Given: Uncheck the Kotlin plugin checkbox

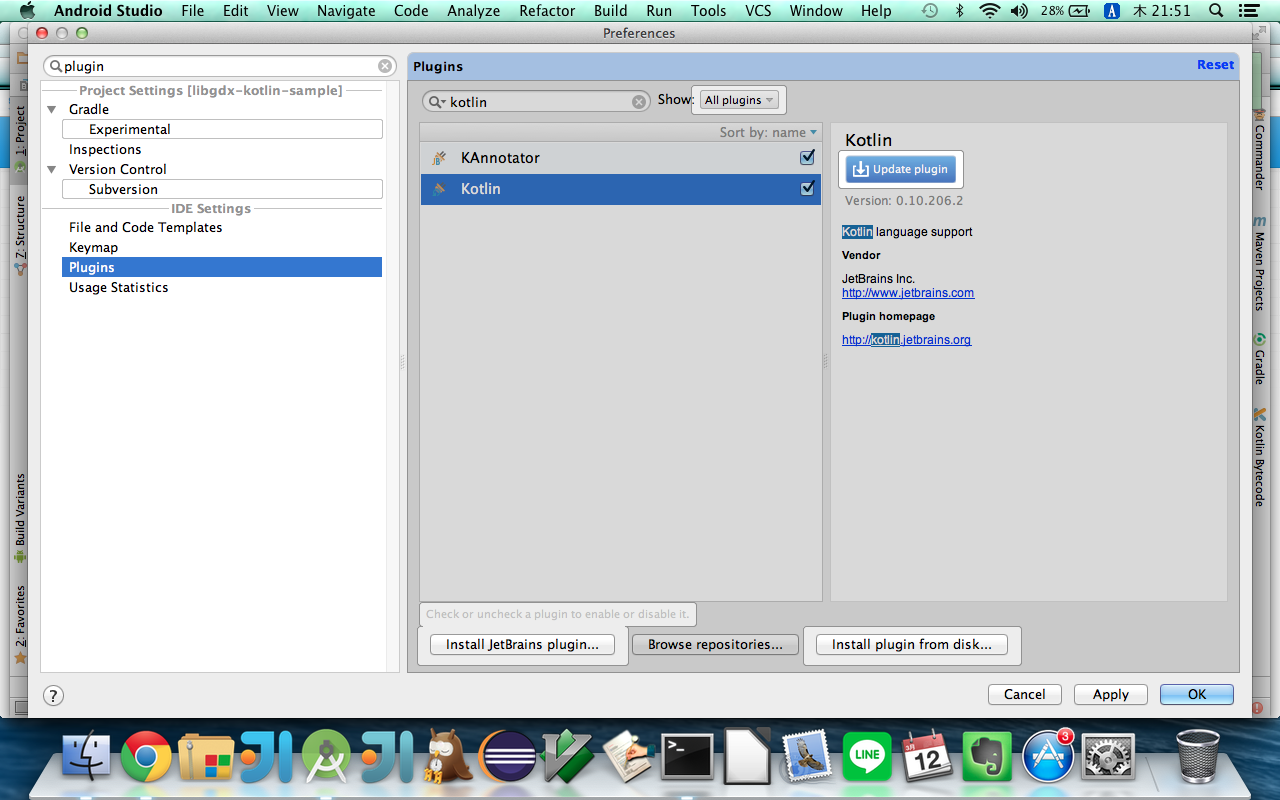Looking at the screenshot, I should coord(807,188).
